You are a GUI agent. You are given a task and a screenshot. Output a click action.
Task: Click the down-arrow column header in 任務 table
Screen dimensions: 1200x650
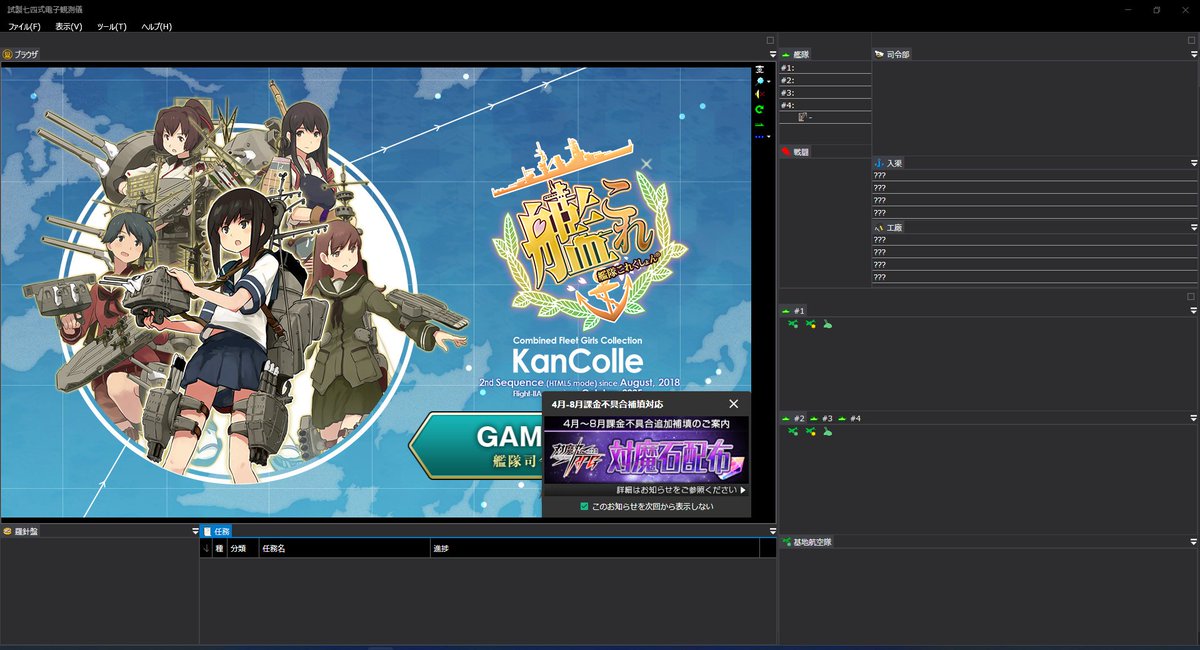(206, 549)
